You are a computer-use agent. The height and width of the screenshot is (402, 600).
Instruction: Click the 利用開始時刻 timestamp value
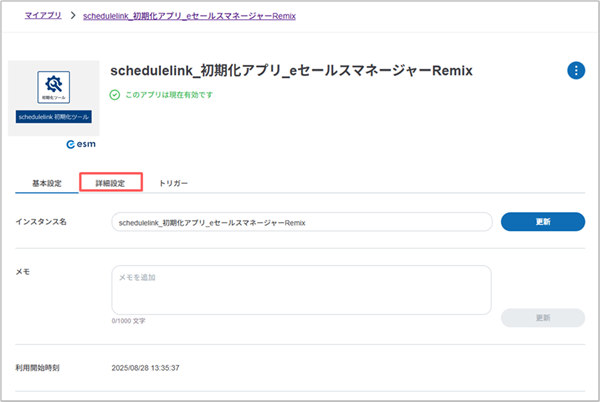point(151,368)
